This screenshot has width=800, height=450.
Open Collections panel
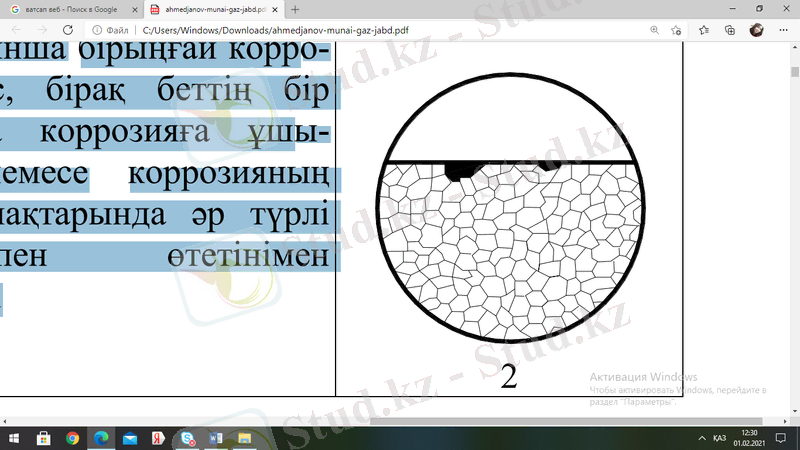pyautogui.click(x=730, y=30)
